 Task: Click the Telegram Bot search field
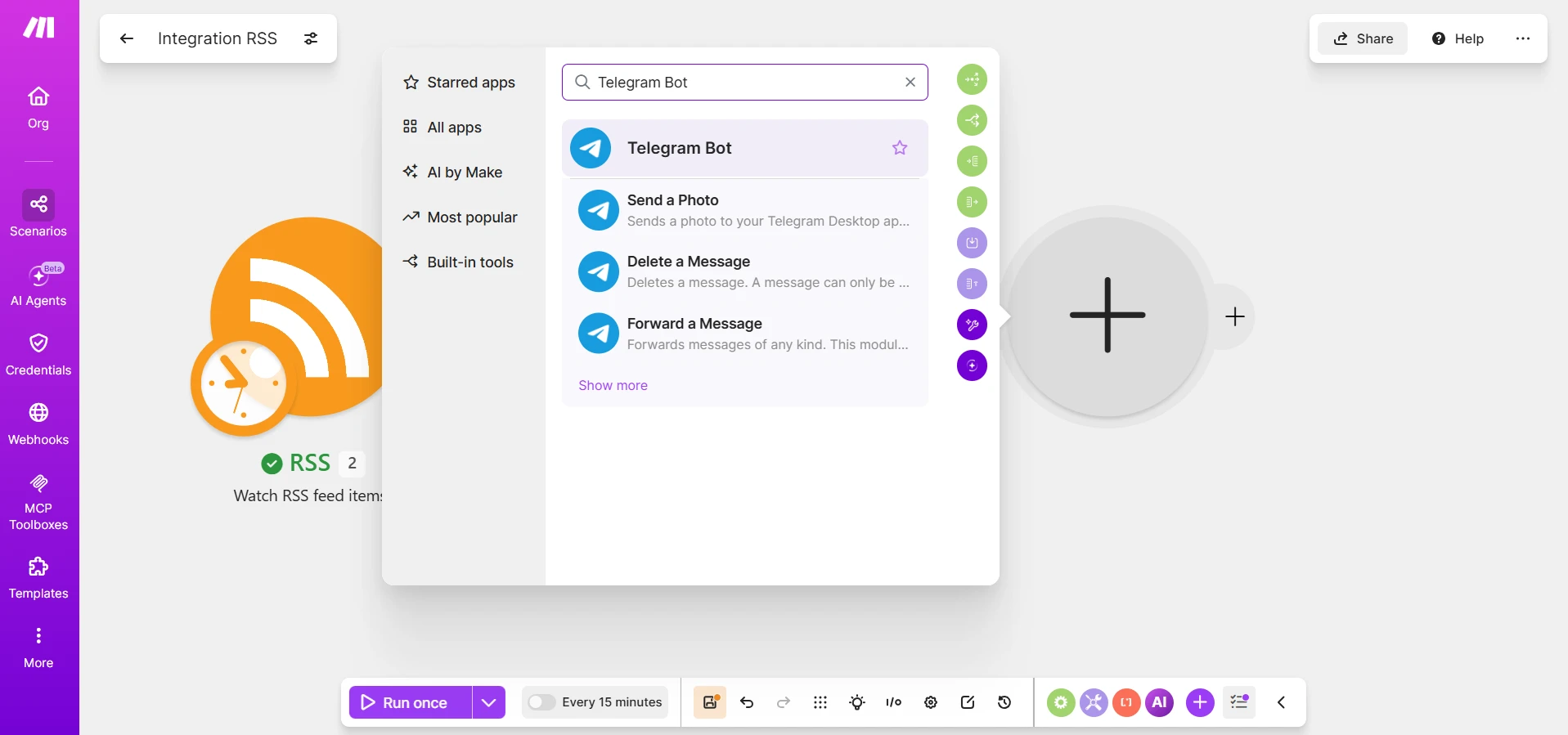(744, 83)
